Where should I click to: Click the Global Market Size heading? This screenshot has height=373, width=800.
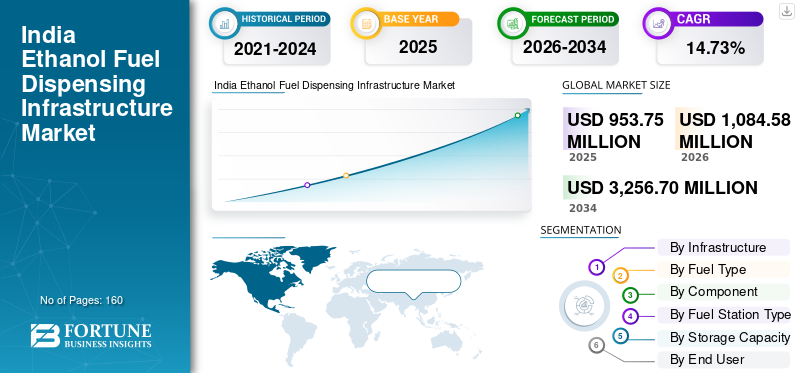click(x=616, y=85)
